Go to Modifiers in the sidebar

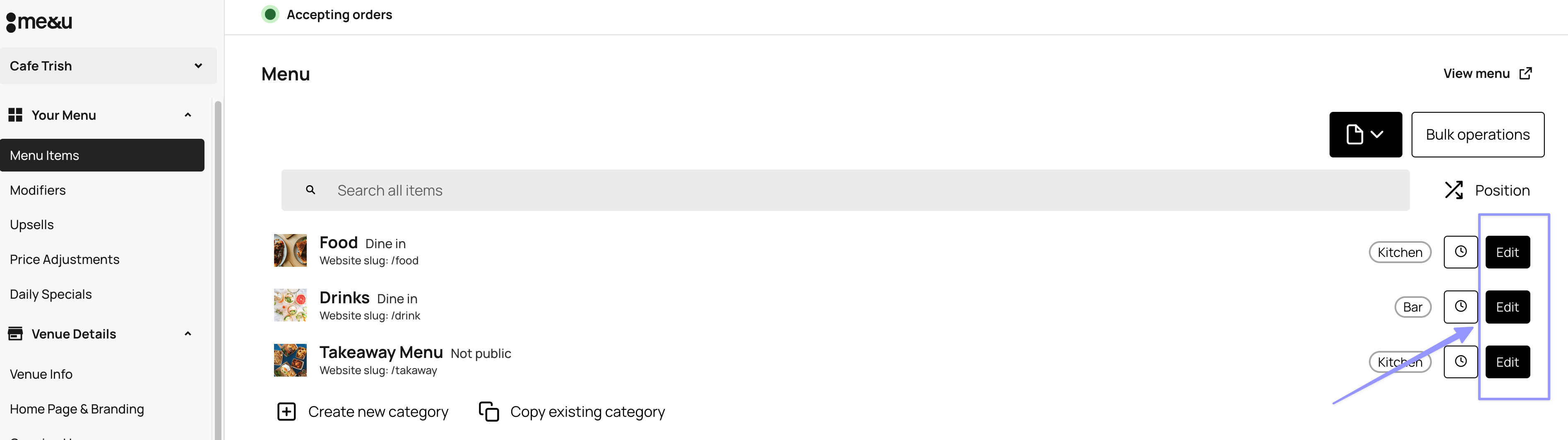coord(38,190)
